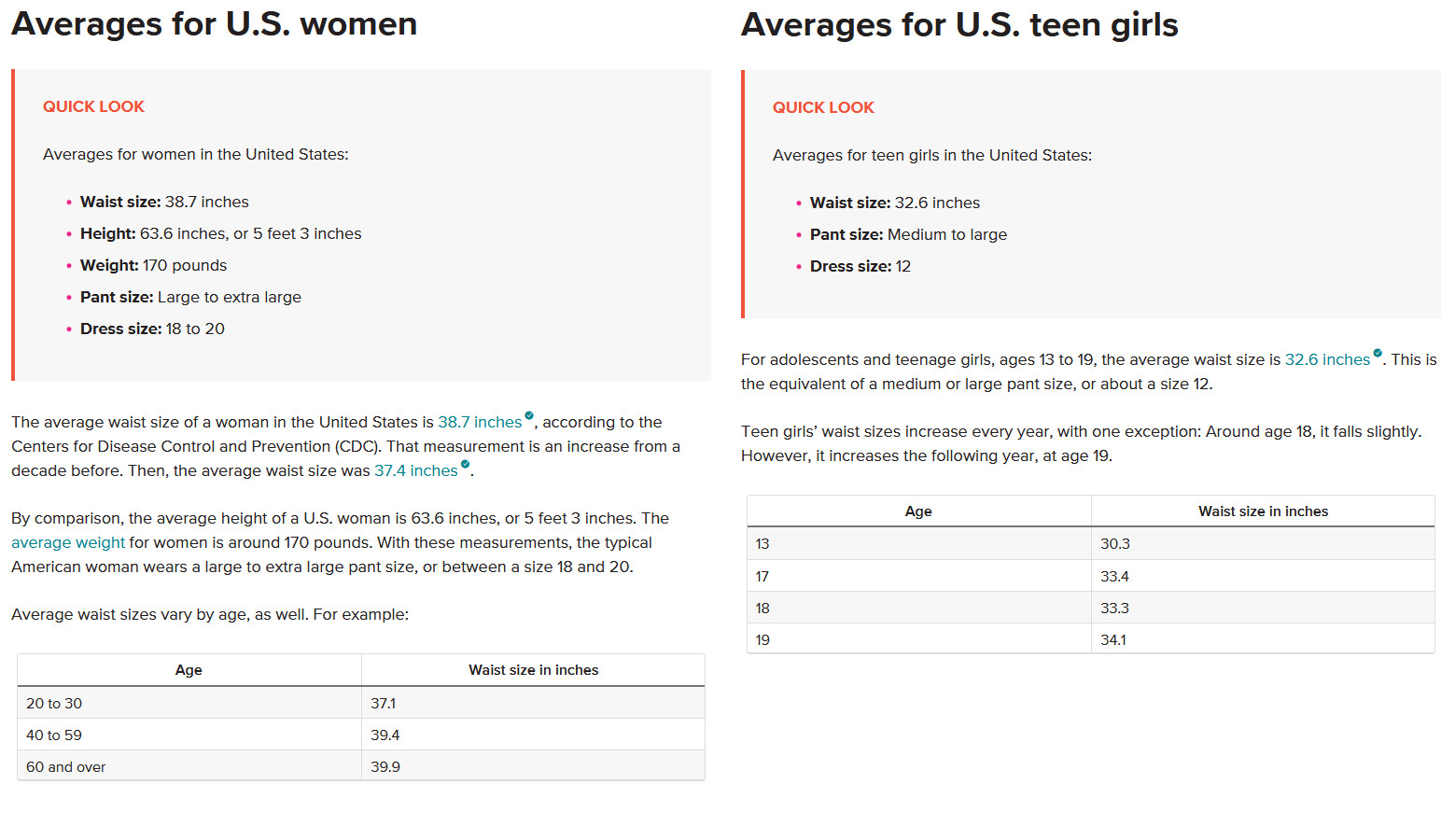
Task: Click verified icon after 37.4 inches
Action: pyautogui.click(x=465, y=464)
